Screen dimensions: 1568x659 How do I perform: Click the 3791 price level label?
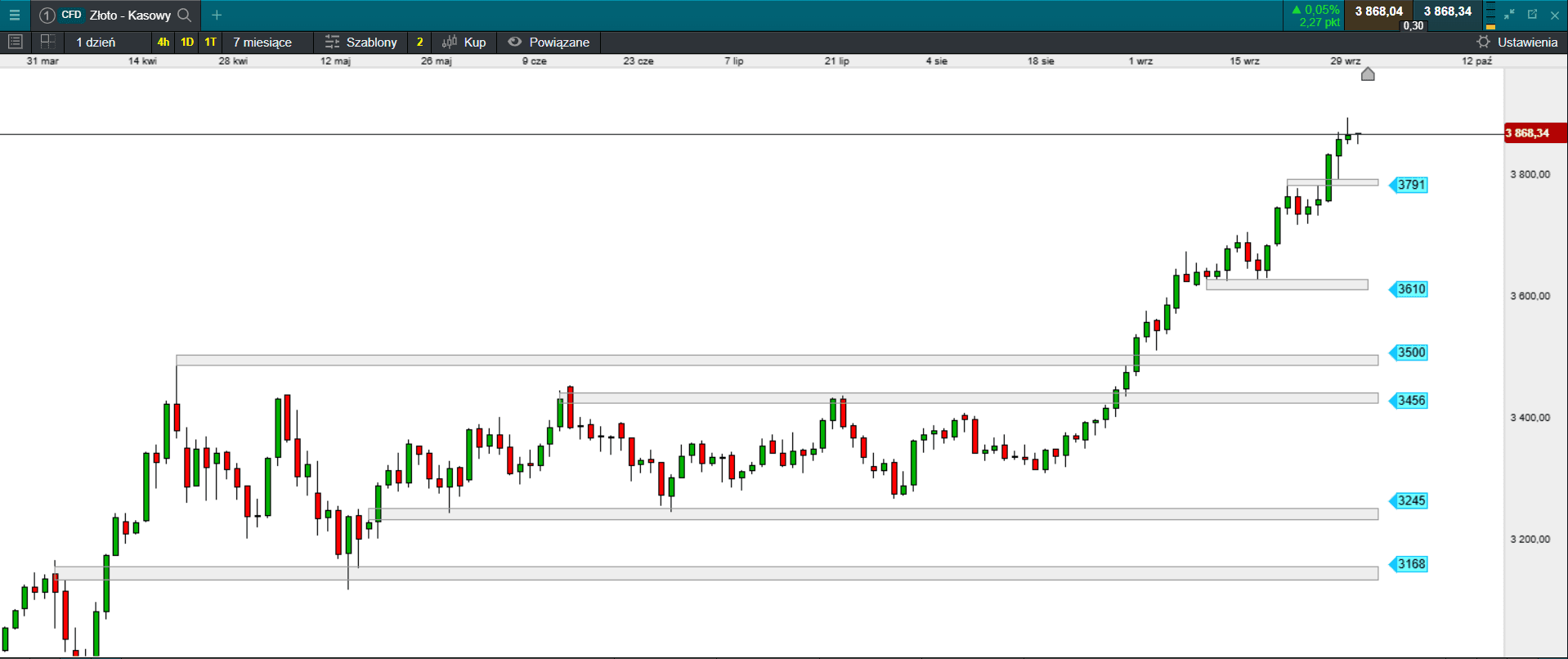point(1410,185)
